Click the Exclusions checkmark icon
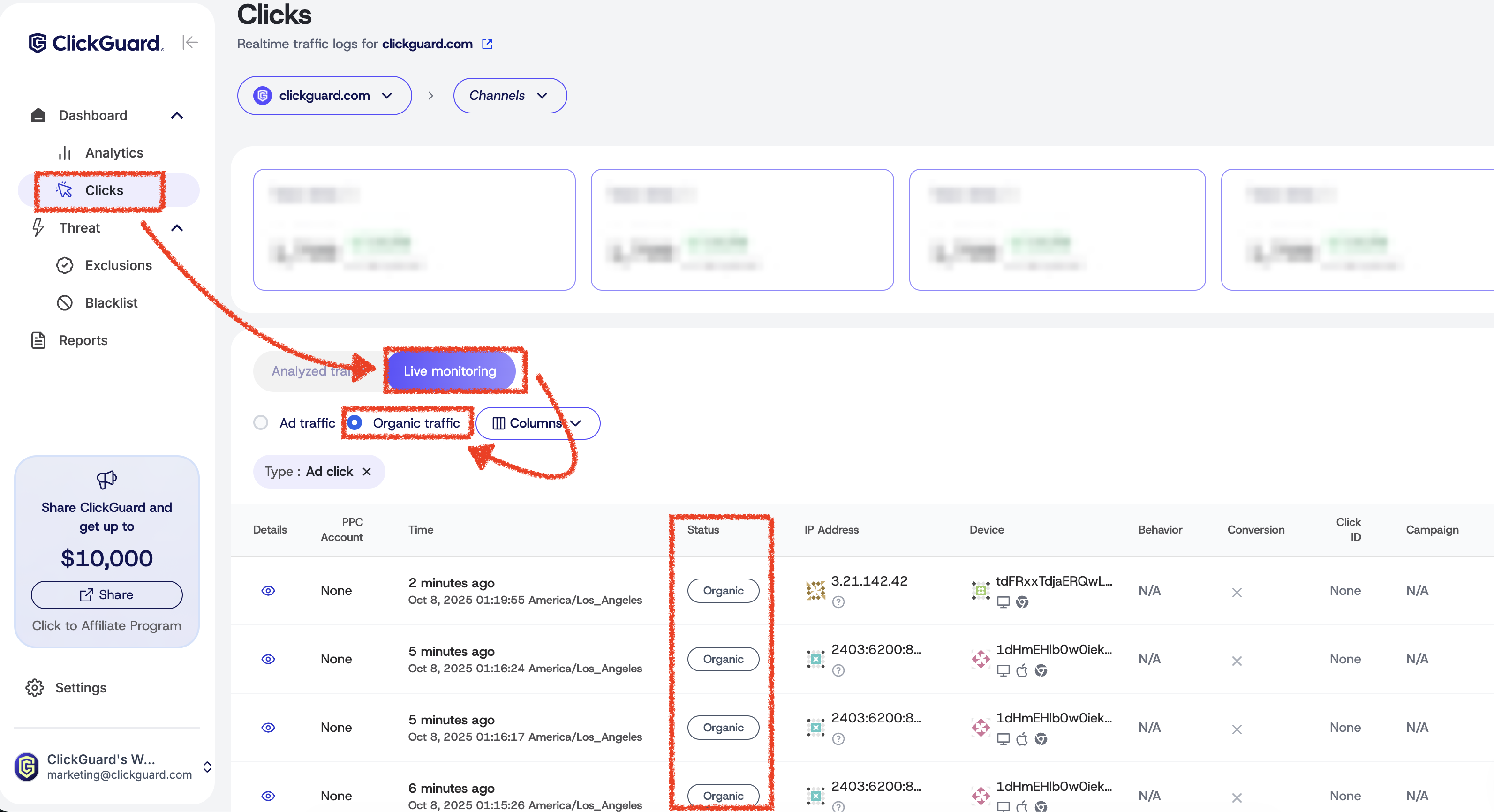The image size is (1494, 812). [64, 265]
